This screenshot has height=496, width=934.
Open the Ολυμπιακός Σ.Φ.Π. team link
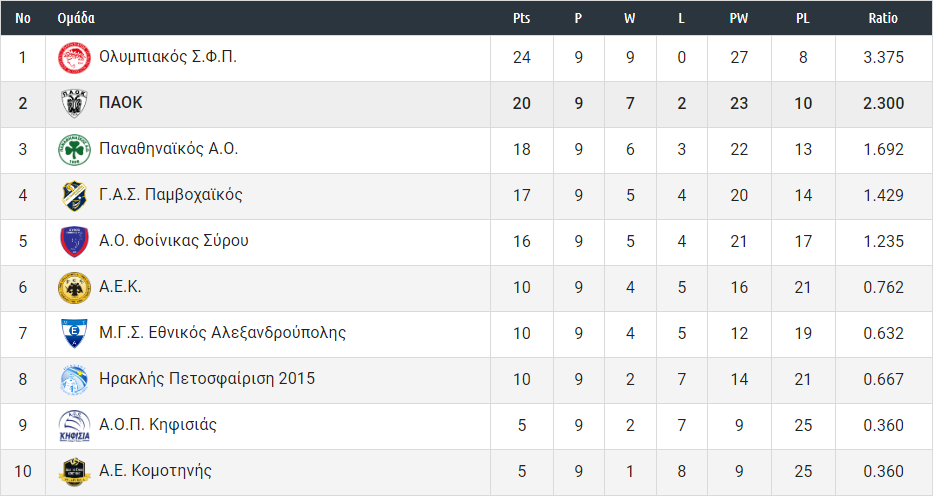tap(168, 57)
